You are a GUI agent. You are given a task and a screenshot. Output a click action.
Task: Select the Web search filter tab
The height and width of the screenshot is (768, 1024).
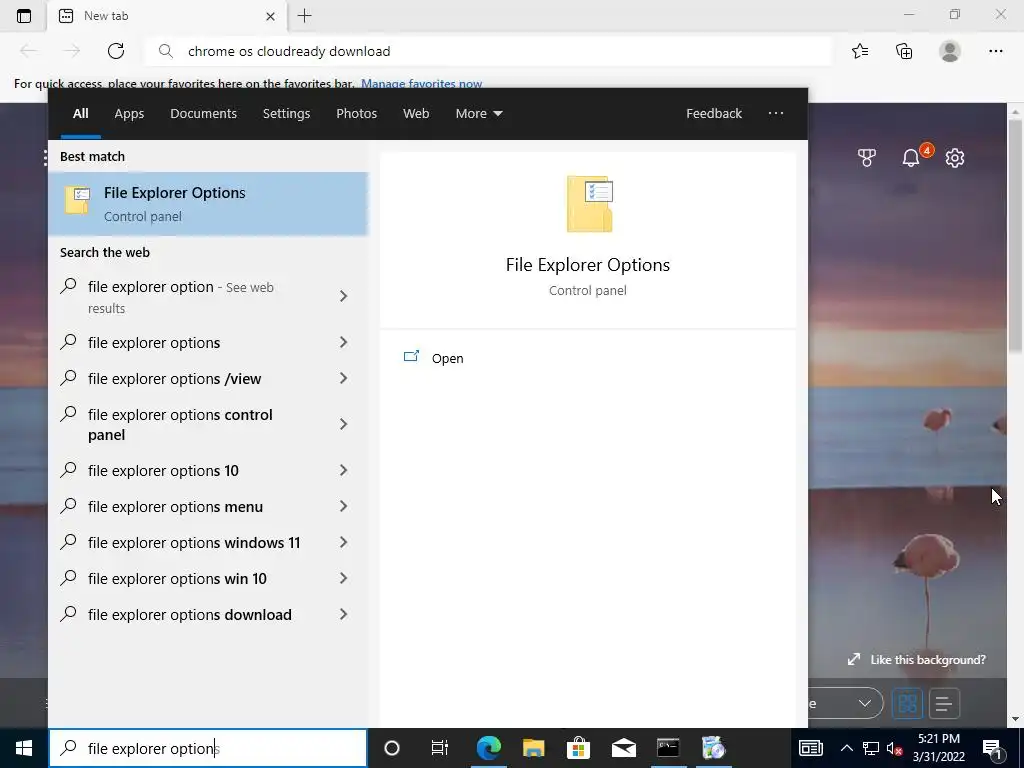pyautogui.click(x=416, y=114)
